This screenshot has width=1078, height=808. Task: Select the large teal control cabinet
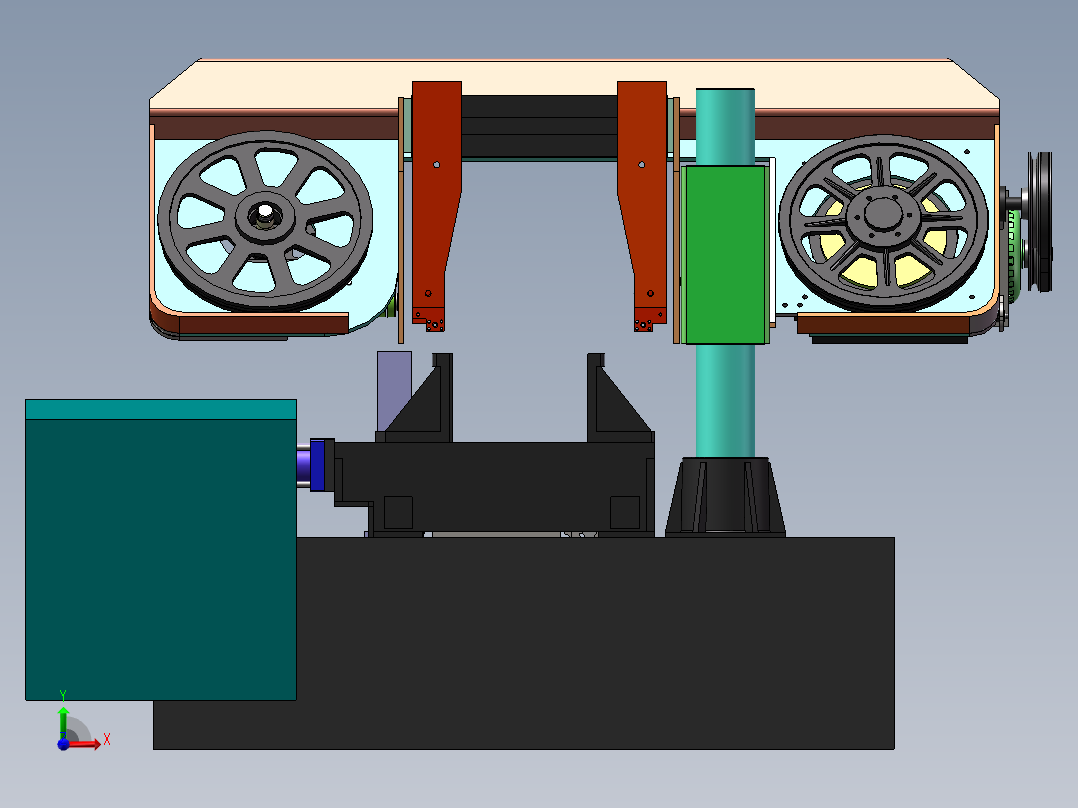(x=161, y=550)
